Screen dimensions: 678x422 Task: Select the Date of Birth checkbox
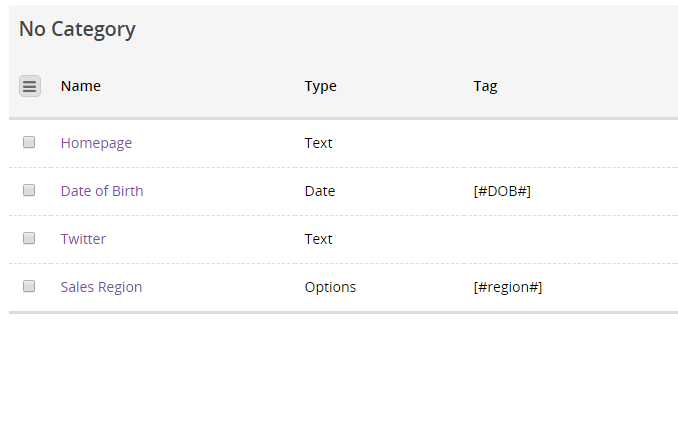coord(29,190)
